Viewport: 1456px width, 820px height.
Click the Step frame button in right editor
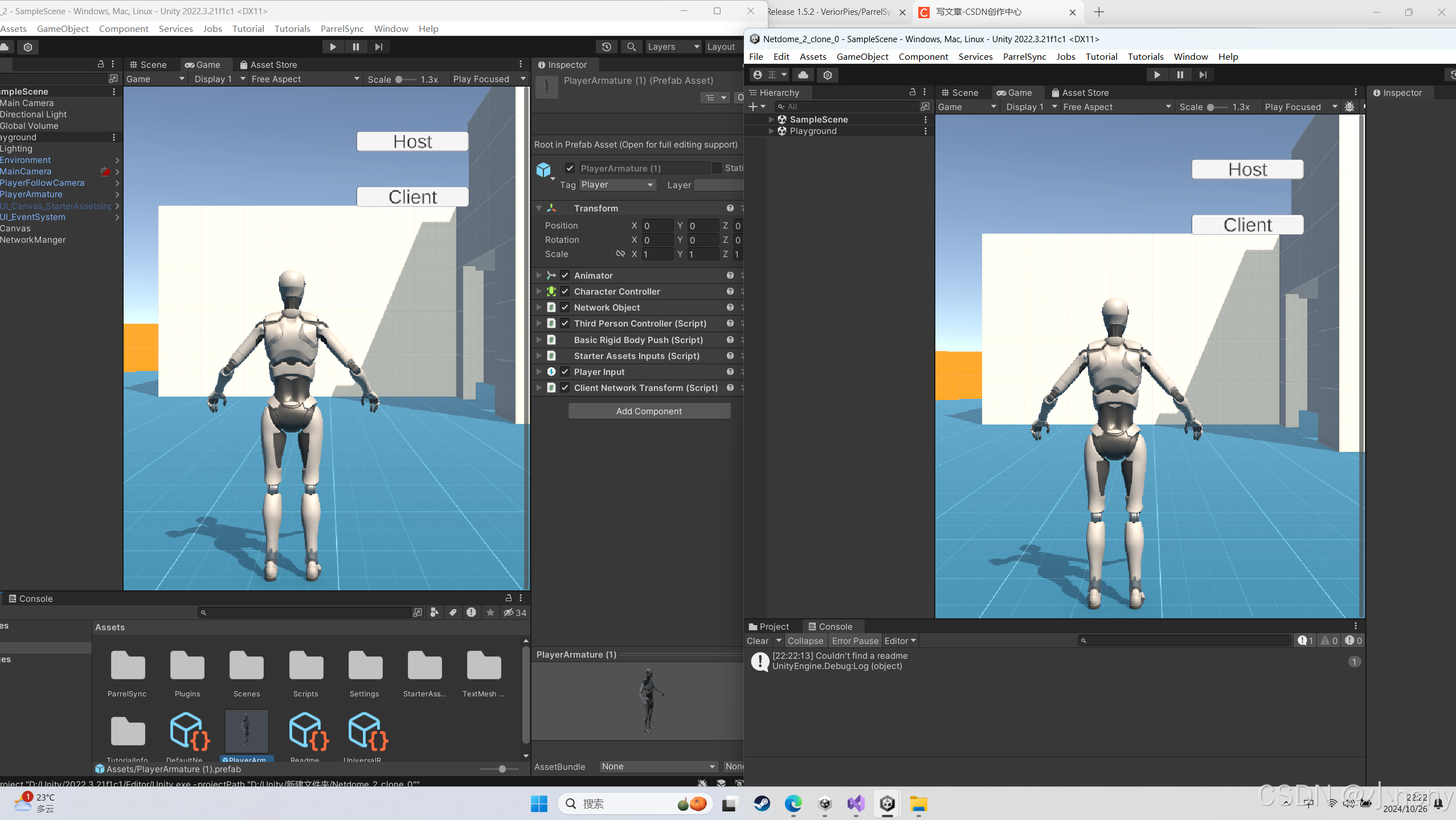[x=1203, y=75]
